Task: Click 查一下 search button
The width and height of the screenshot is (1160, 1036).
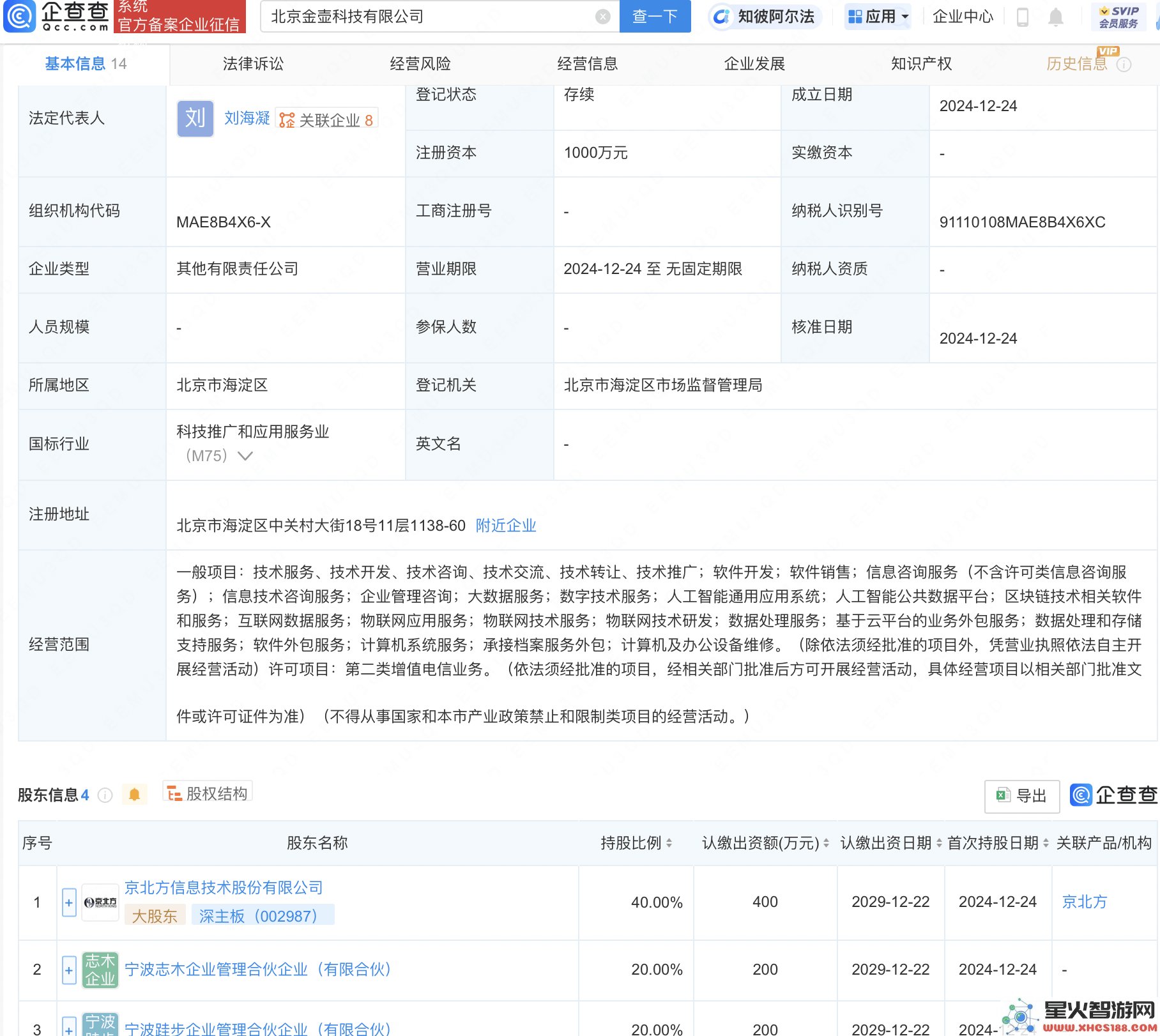Action: (x=655, y=17)
